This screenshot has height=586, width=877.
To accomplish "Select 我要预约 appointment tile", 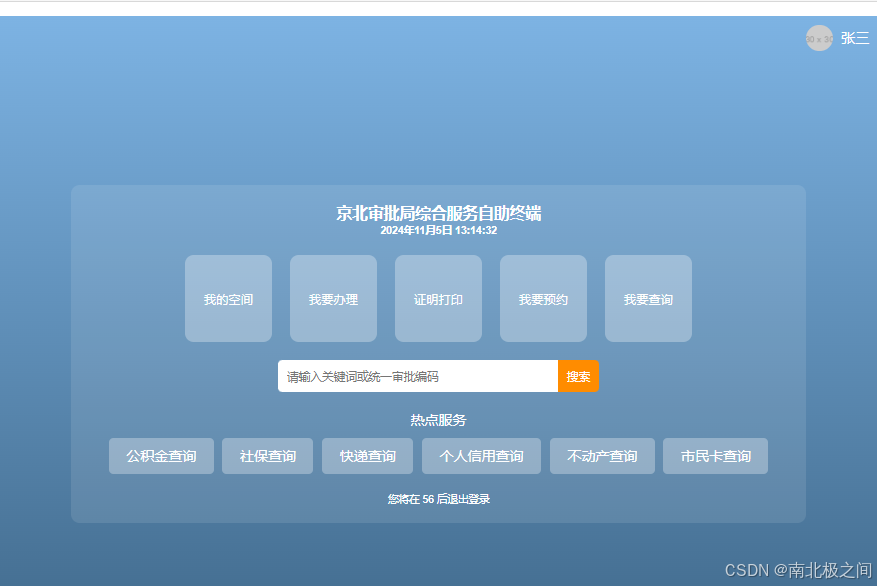I will (543, 298).
